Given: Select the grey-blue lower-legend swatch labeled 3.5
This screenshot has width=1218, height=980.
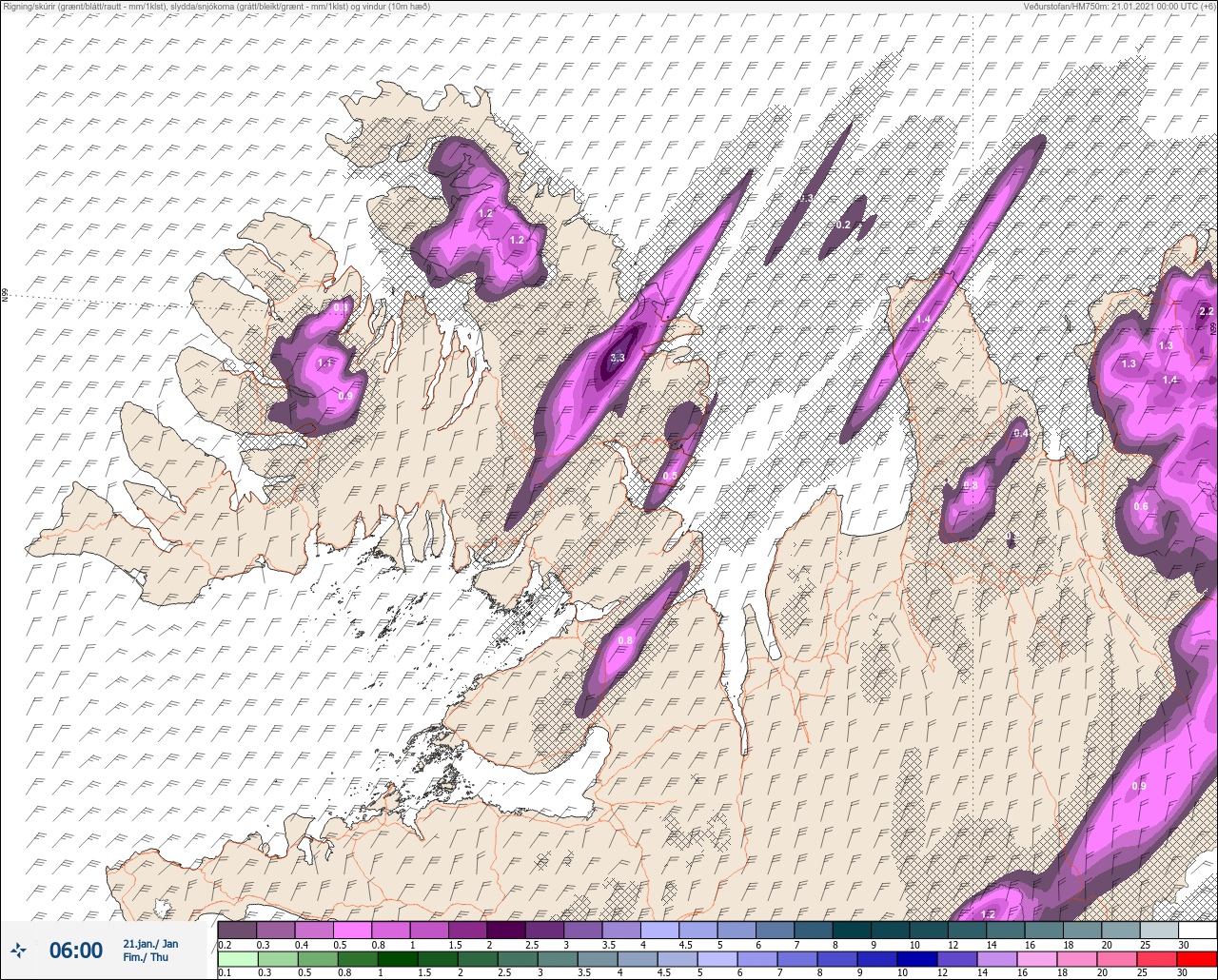Looking at the screenshot, I should [x=596, y=959].
